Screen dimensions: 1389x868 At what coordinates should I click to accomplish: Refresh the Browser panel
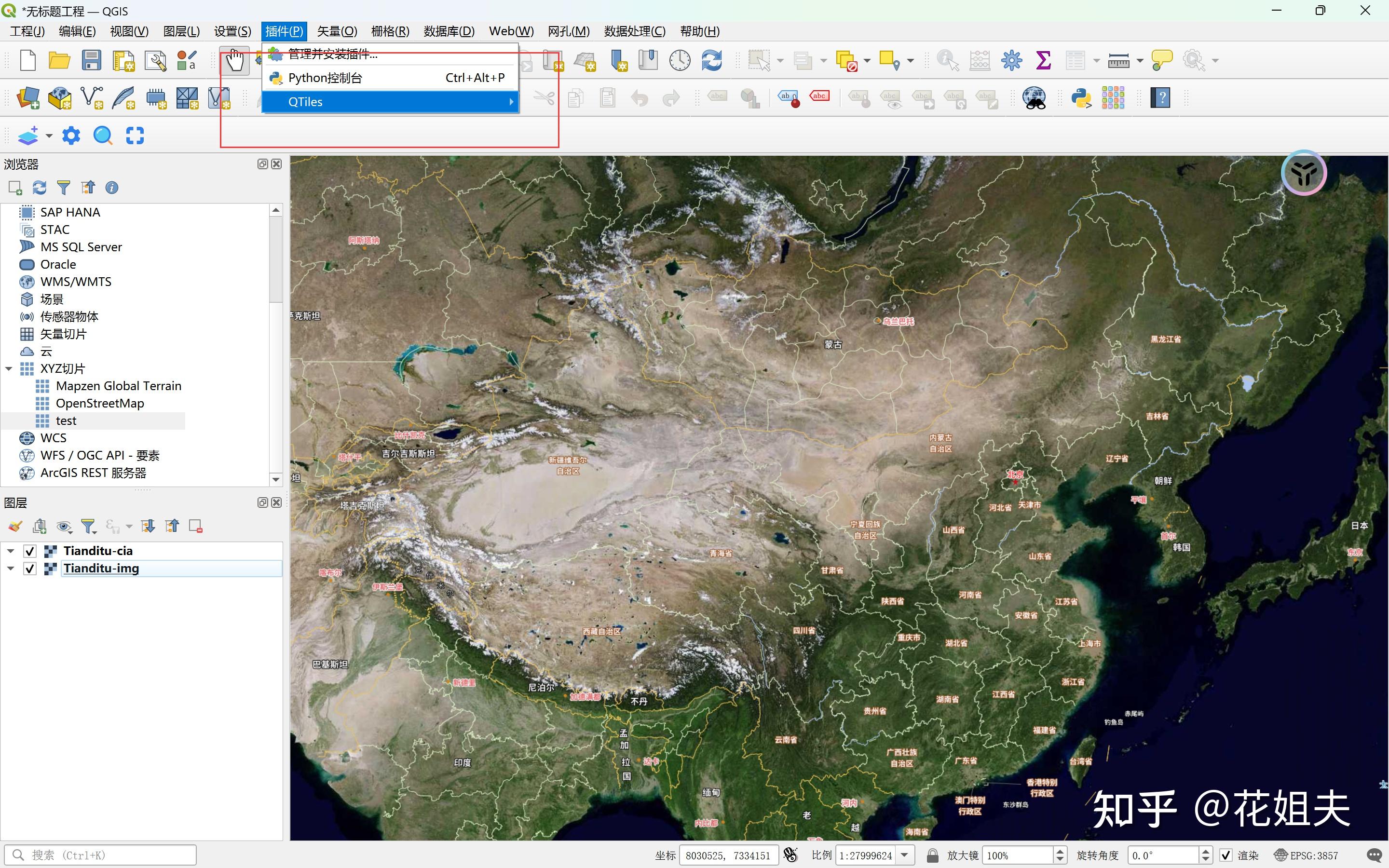coord(39,188)
